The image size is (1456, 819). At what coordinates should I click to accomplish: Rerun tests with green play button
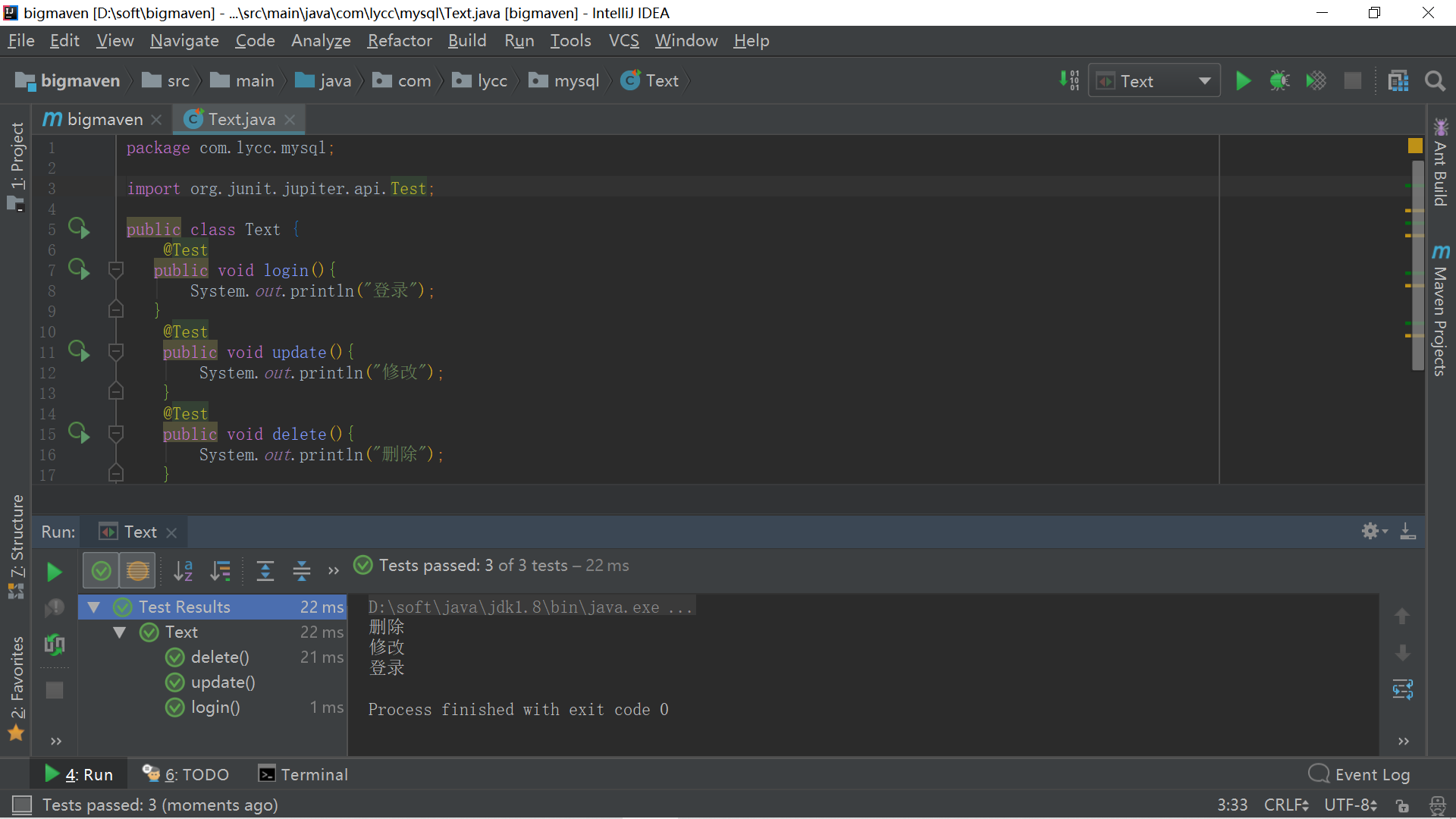pyautogui.click(x=54, y=572)
